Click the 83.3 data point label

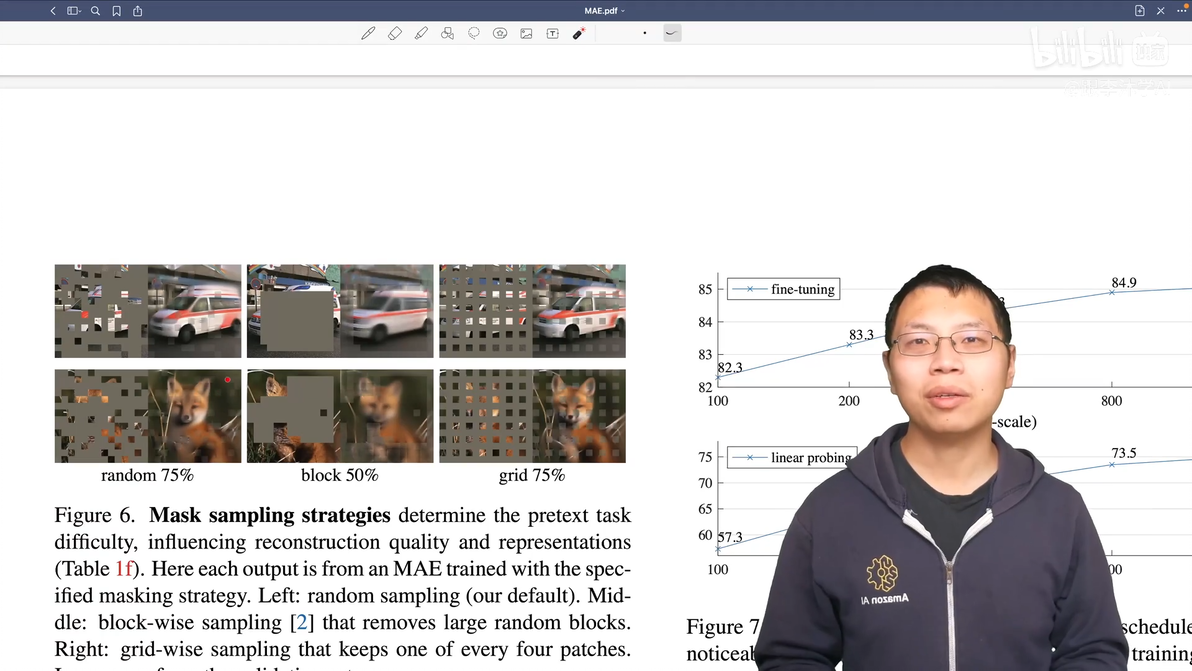(x=861, y=335)
